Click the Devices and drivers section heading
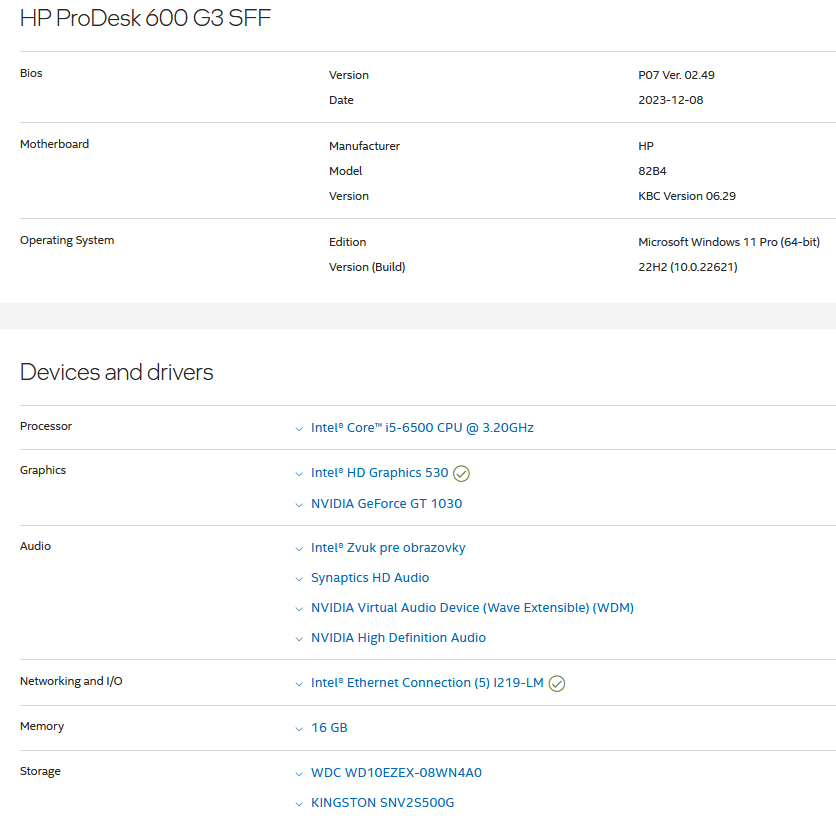The image size is (836, 823). coord(116,372)
